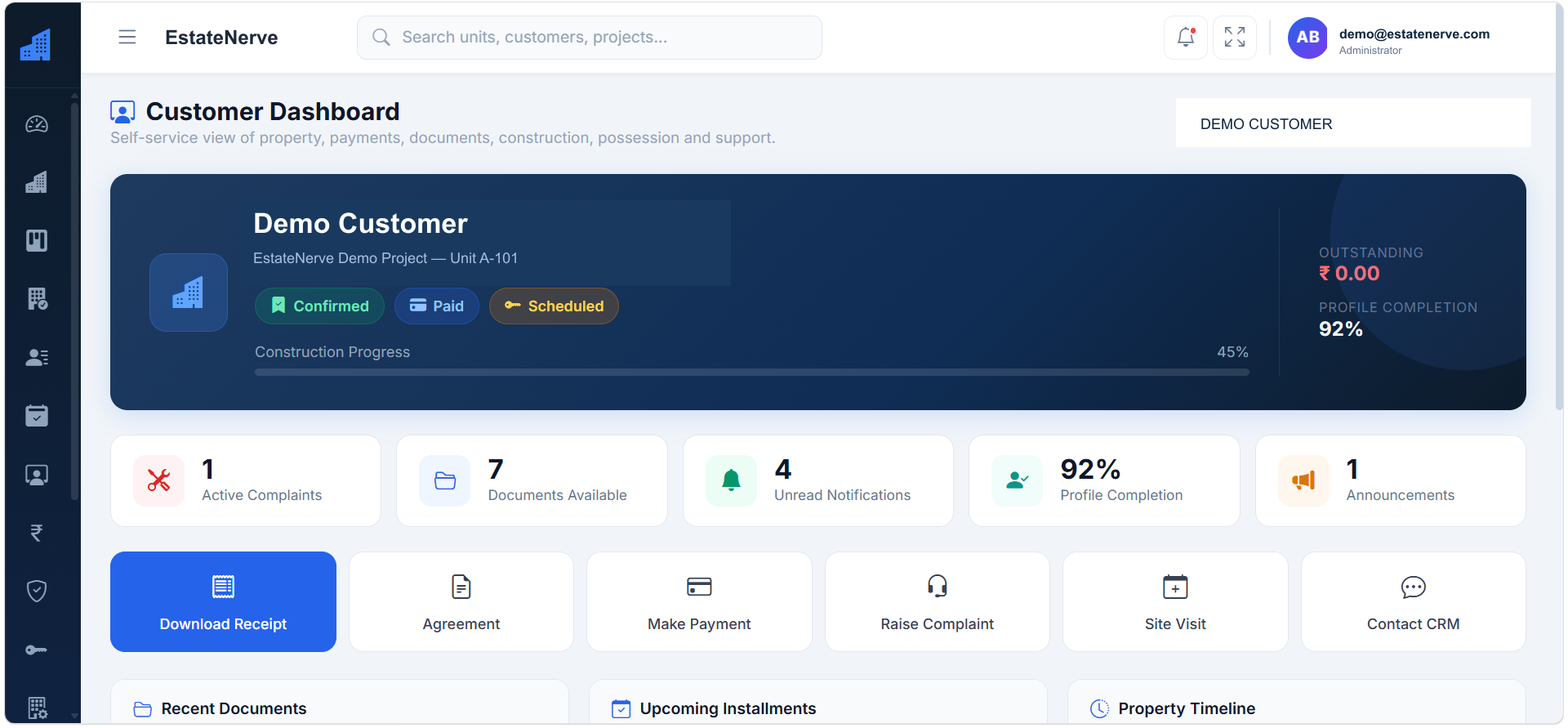Viewport: 1568px width, 728px height.
Task: Click the outstanding ₹ 0.00 amount
Action: click(x=1349, y=274)
